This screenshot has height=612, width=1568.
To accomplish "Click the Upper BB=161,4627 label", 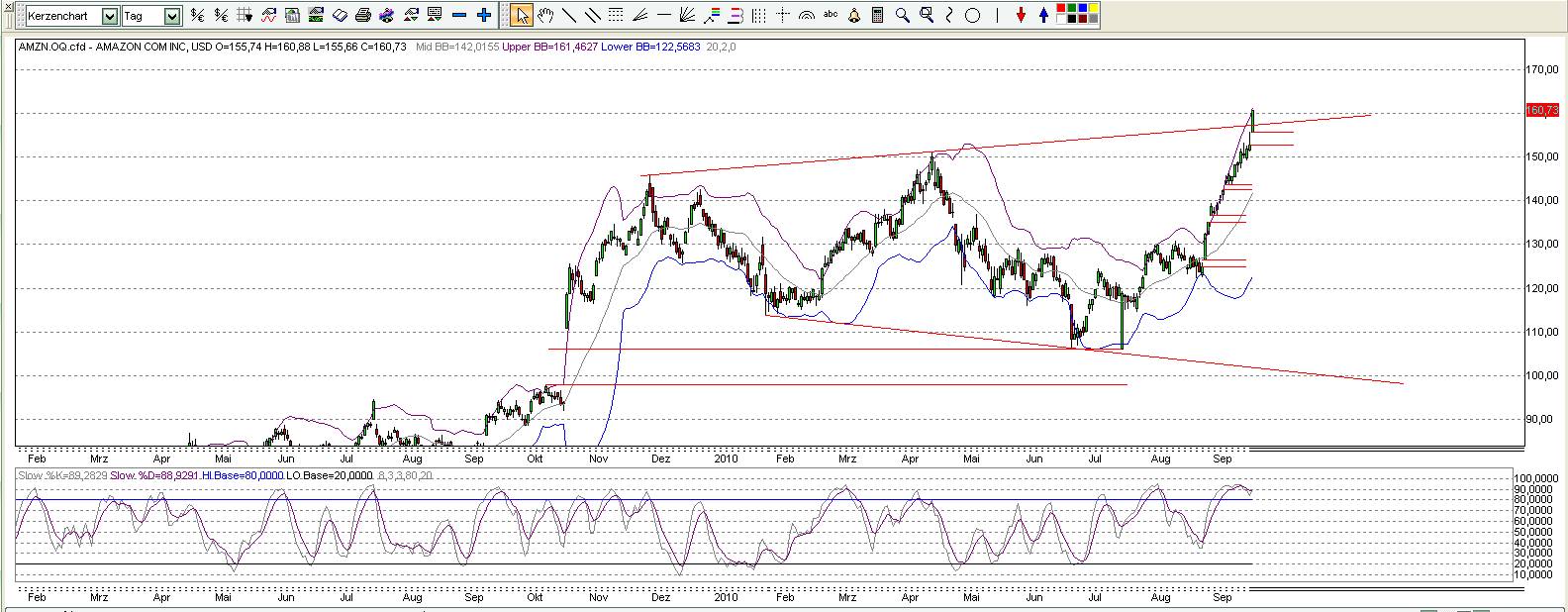I will 549,47.
